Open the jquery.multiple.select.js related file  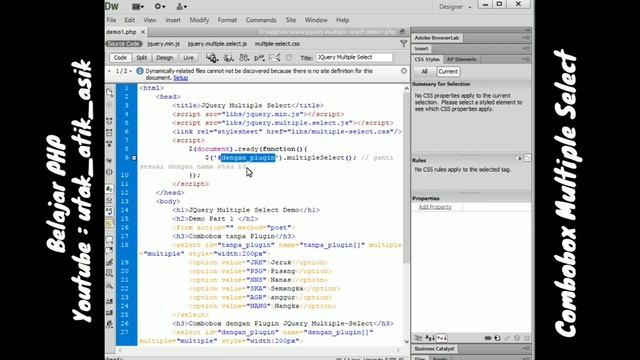(x=217, y=44)
